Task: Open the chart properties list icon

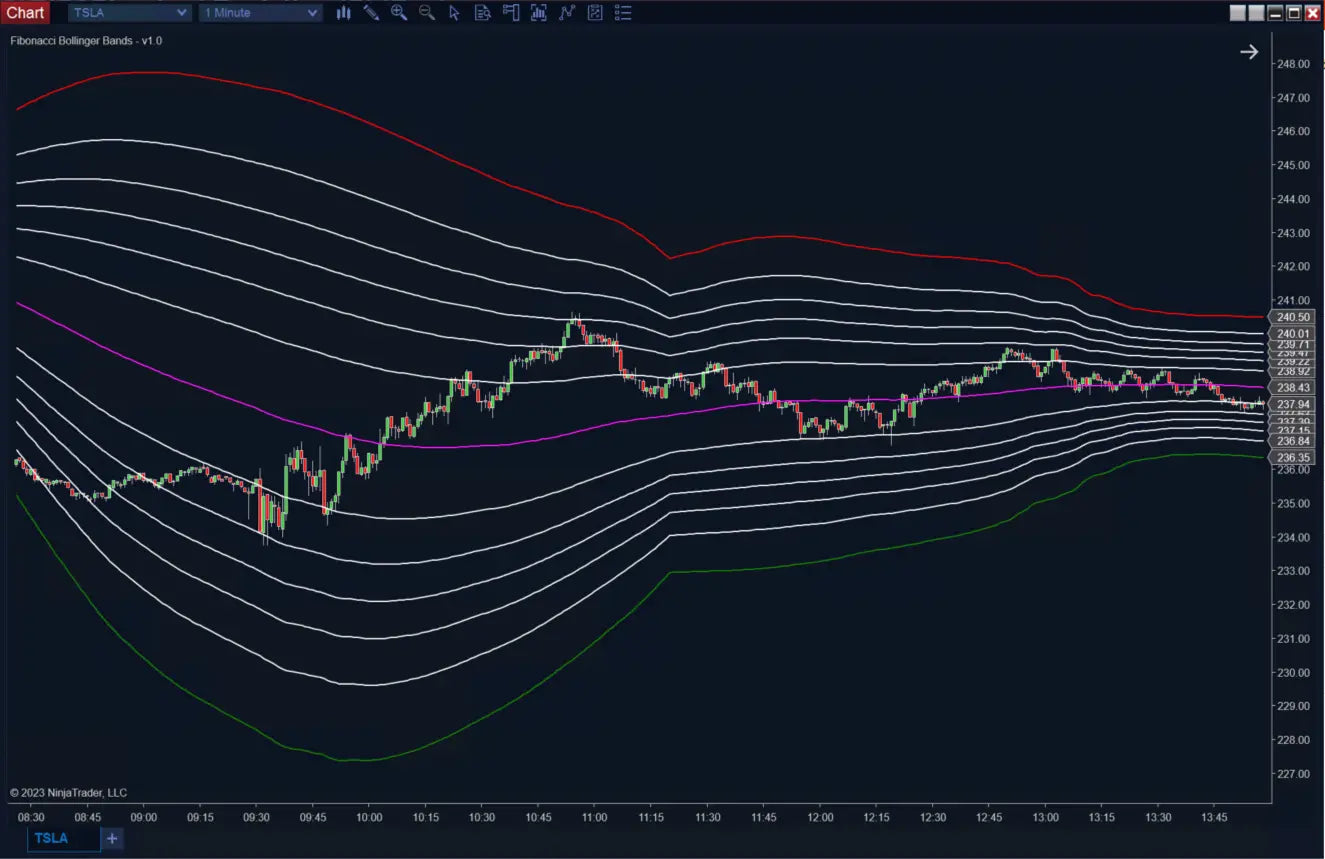Action: [623, 13]
